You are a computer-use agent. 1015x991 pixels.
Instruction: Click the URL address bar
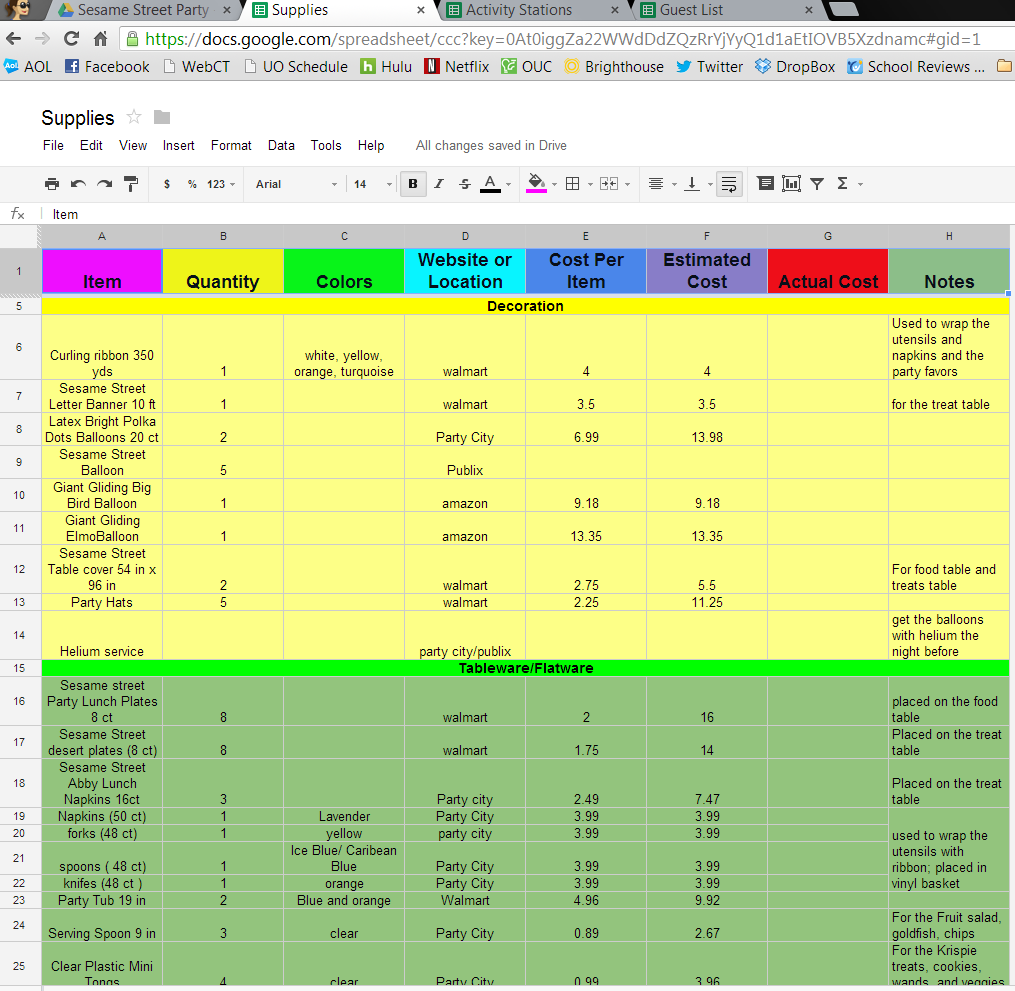[563, 39]
